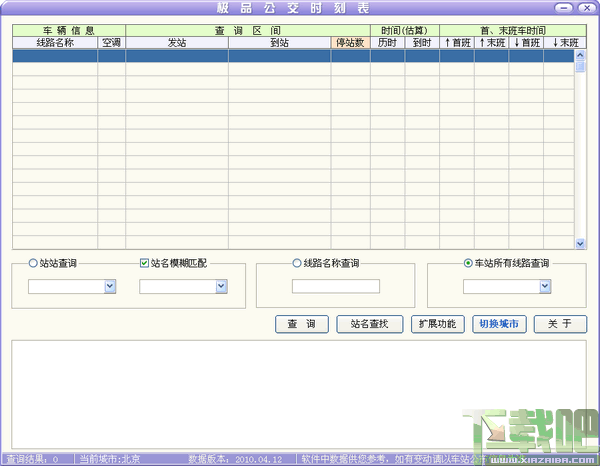Click the table scrollbar down arrow
The width and height of the screenshot is (600, 466).
tap(580, 243)
